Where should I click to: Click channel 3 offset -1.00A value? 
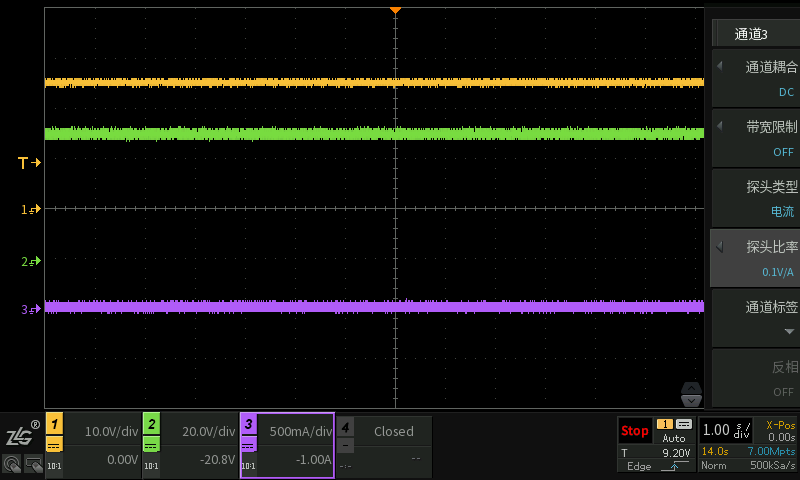[314, 460]
